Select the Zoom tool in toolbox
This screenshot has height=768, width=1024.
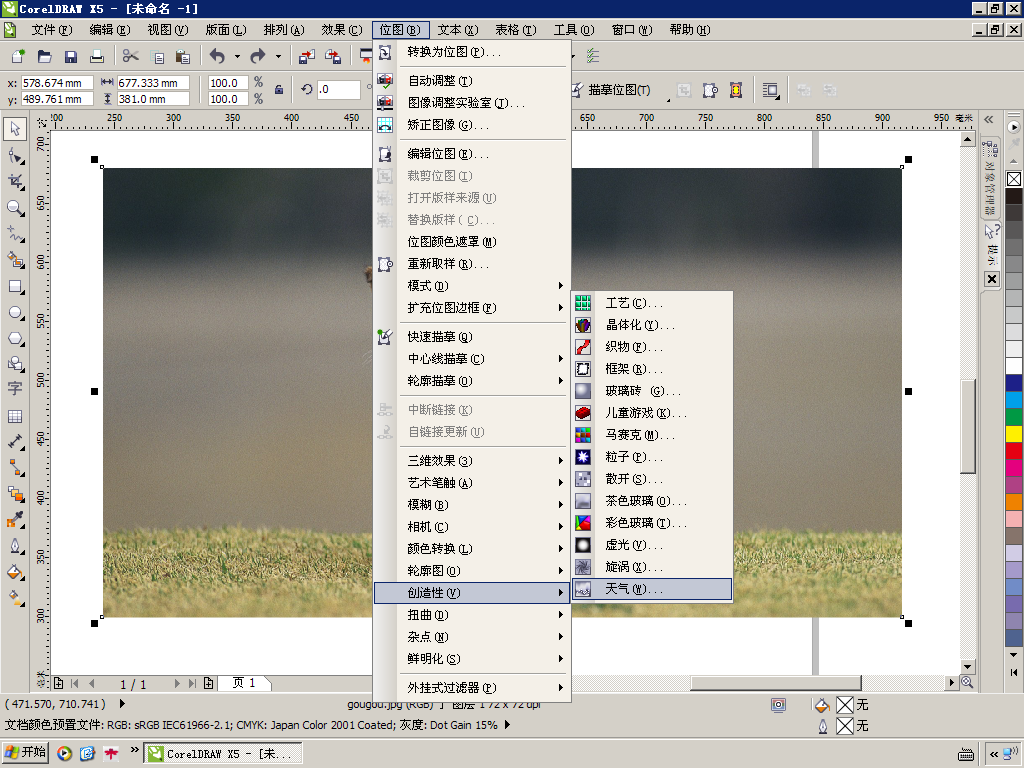coord(14,208)
